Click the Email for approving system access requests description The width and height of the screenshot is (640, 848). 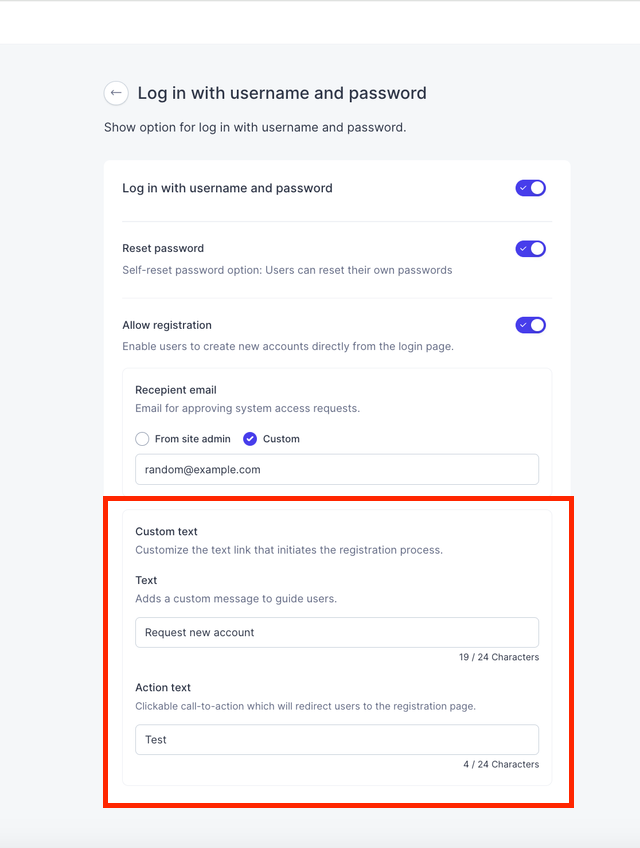[247, 408]
